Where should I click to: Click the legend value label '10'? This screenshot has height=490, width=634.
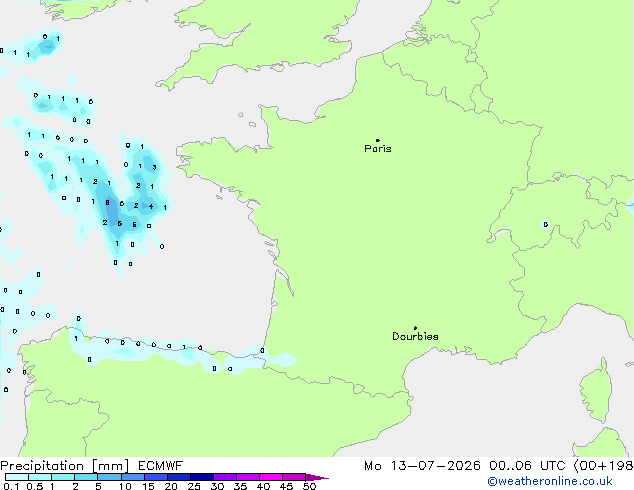125,486
